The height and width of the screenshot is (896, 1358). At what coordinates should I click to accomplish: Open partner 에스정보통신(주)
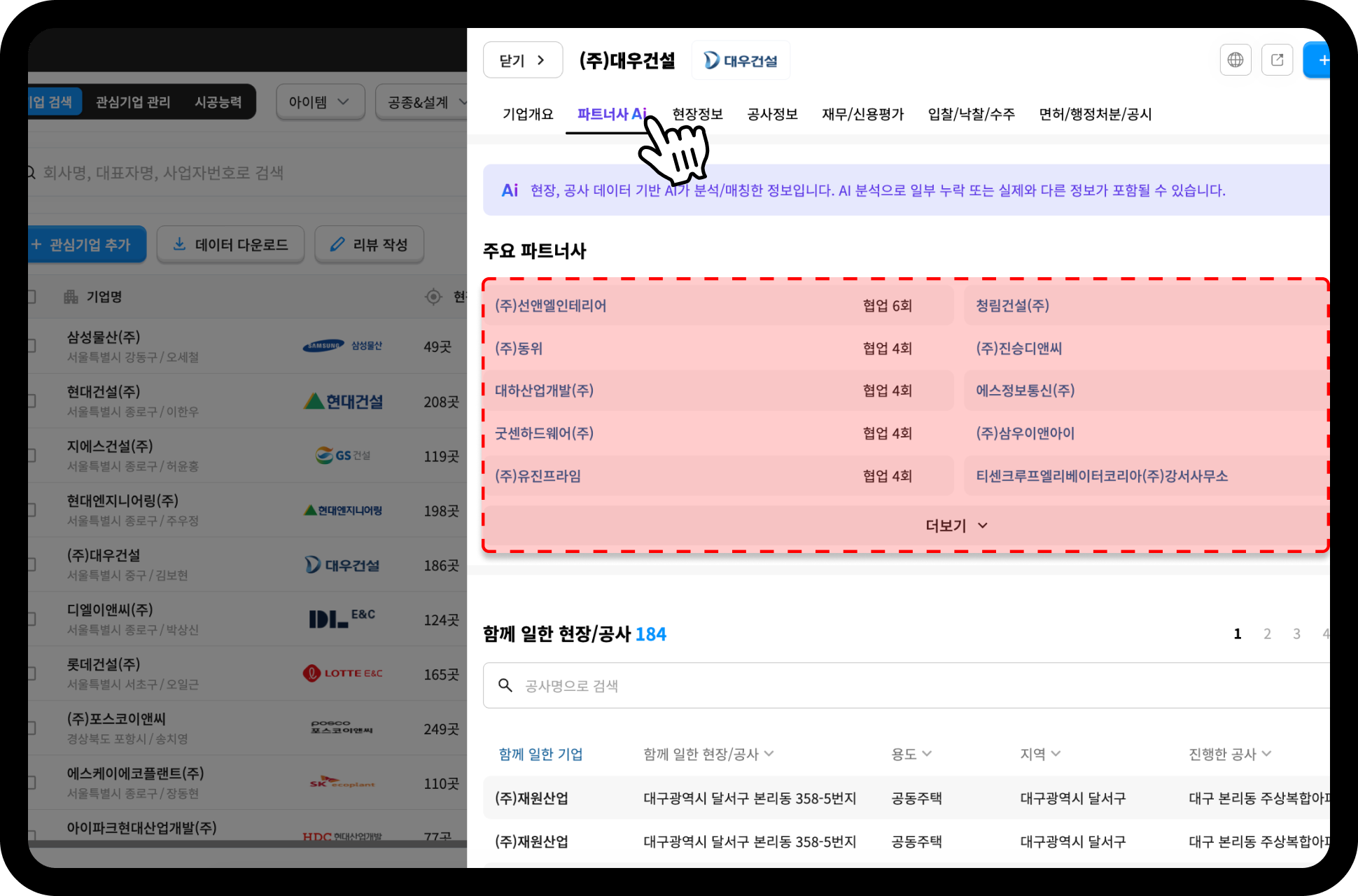1025,391
